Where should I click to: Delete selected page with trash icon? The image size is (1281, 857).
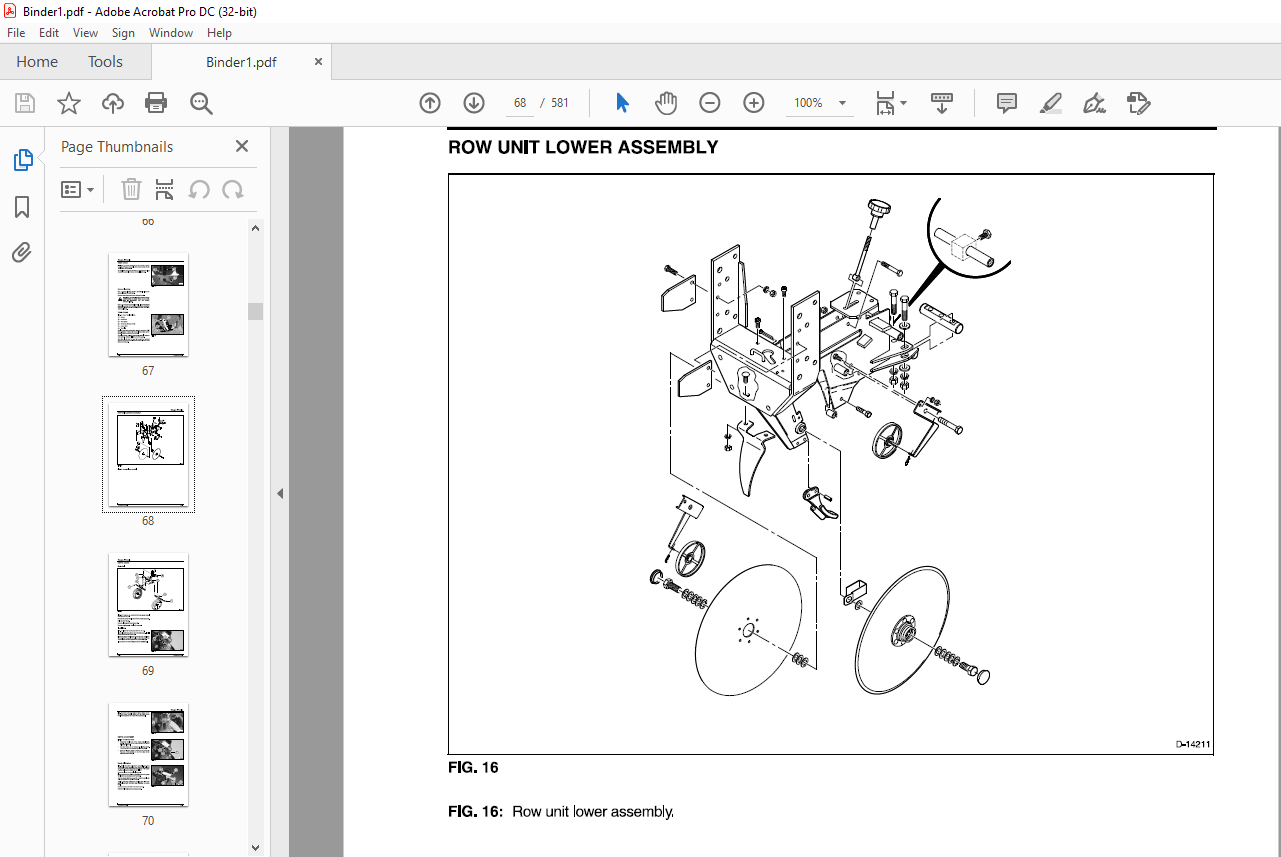(131, 189)
